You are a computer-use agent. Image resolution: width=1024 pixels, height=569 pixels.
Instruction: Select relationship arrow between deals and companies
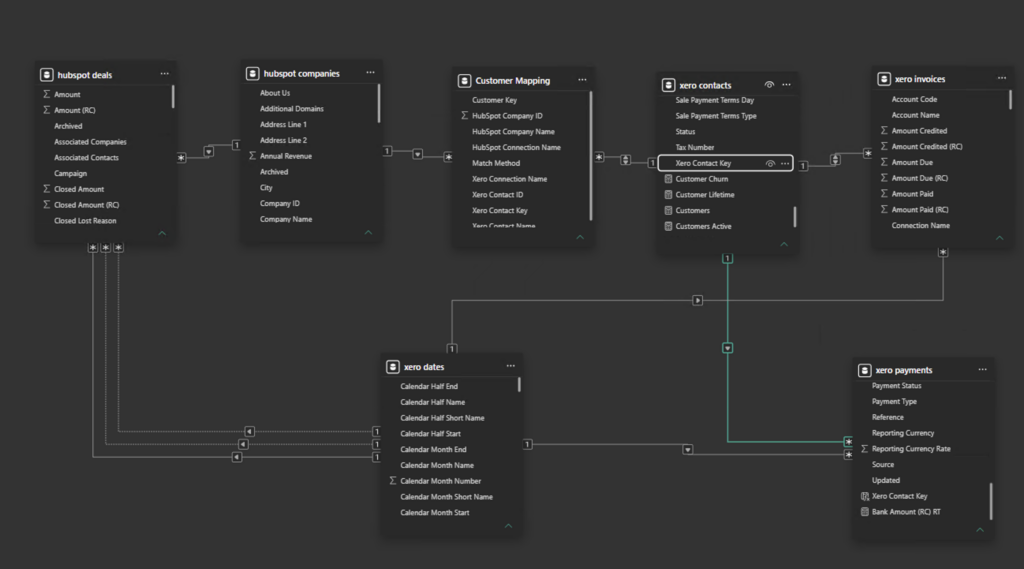(208, 152)
